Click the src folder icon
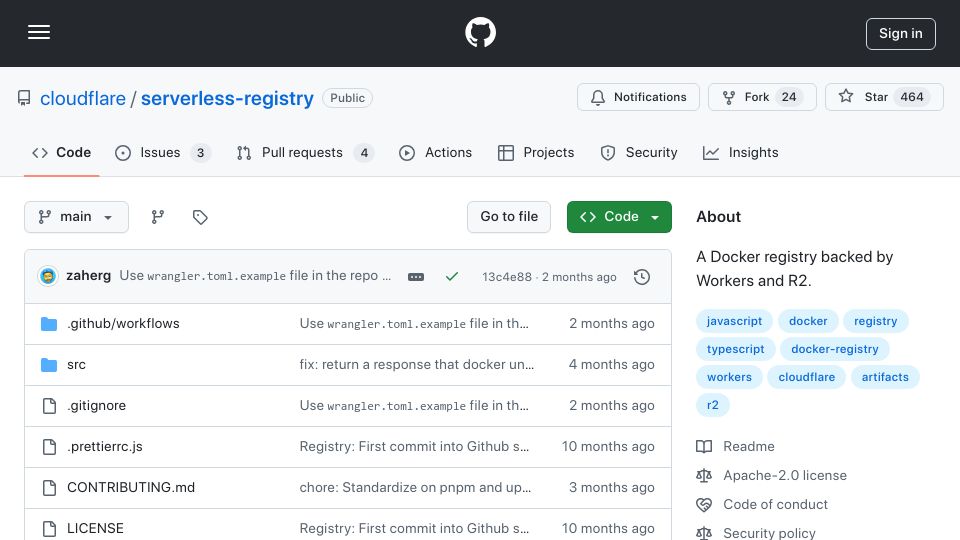 click(49, 365)
